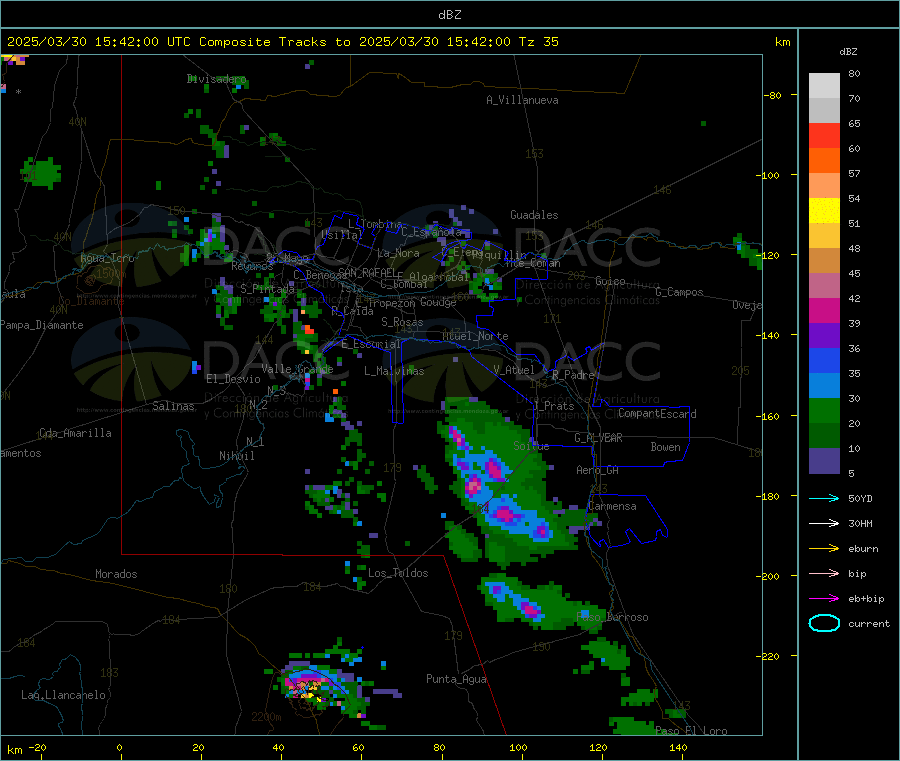
Task: Click the Cda_Amarilla label
Action: 75,433
